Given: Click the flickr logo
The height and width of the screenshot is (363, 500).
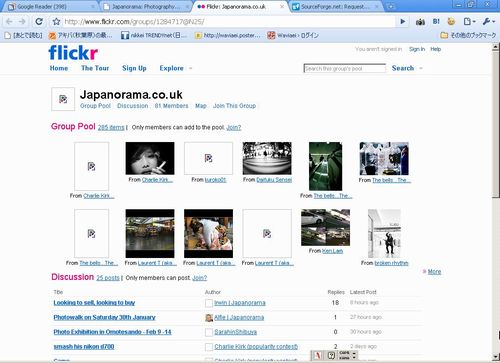Looking at the screenshot, I should coord(73,53).
